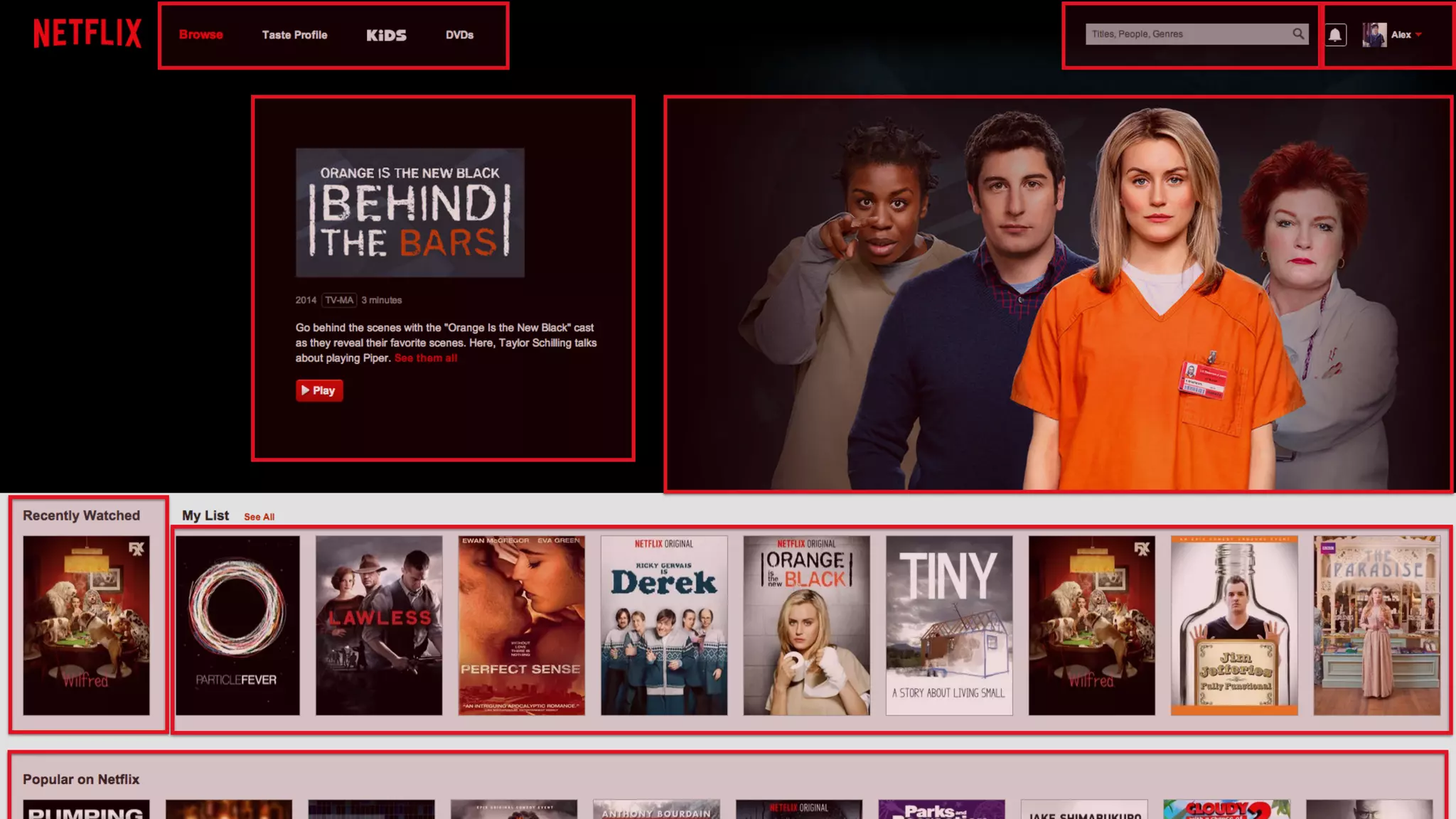Select the Jim Jefferies Fully Functional poster
The width and height of the screenshot is (1456, 819).
(x=1233, y=625)
